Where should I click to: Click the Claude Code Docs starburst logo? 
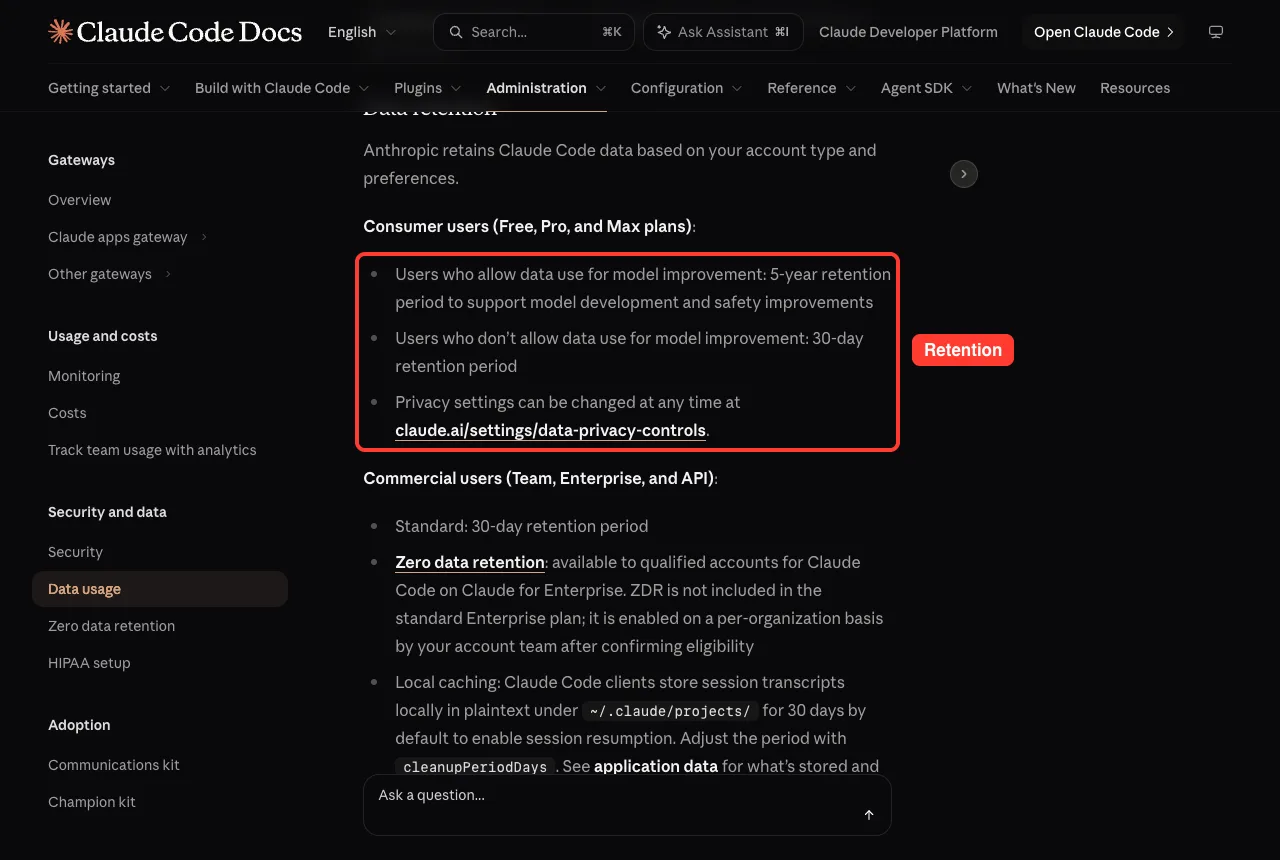coord(60,32)
